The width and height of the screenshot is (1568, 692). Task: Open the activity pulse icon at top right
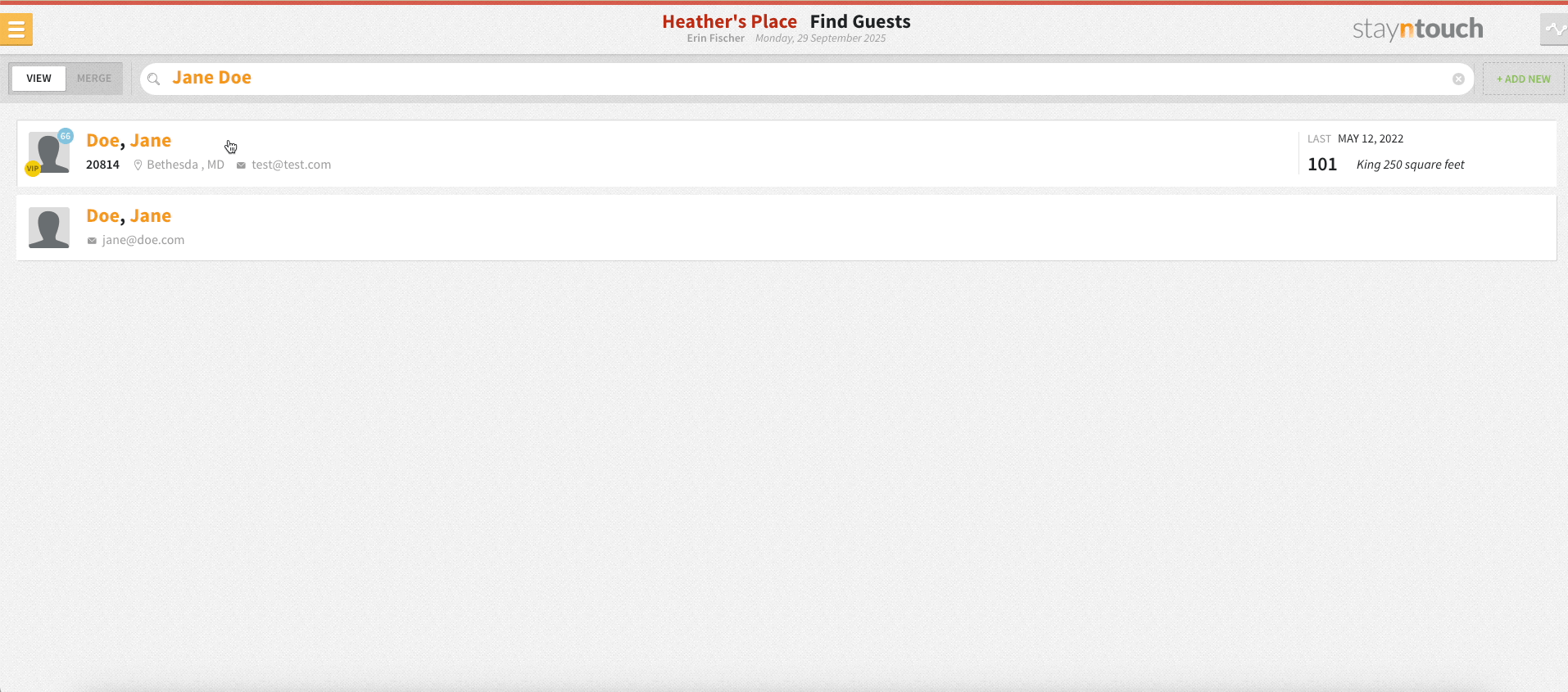coord(1554,29)
